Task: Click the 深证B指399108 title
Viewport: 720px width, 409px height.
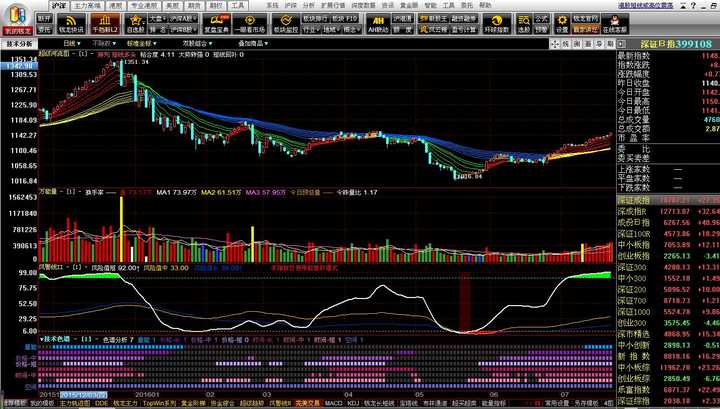Action: pos(676,44)
